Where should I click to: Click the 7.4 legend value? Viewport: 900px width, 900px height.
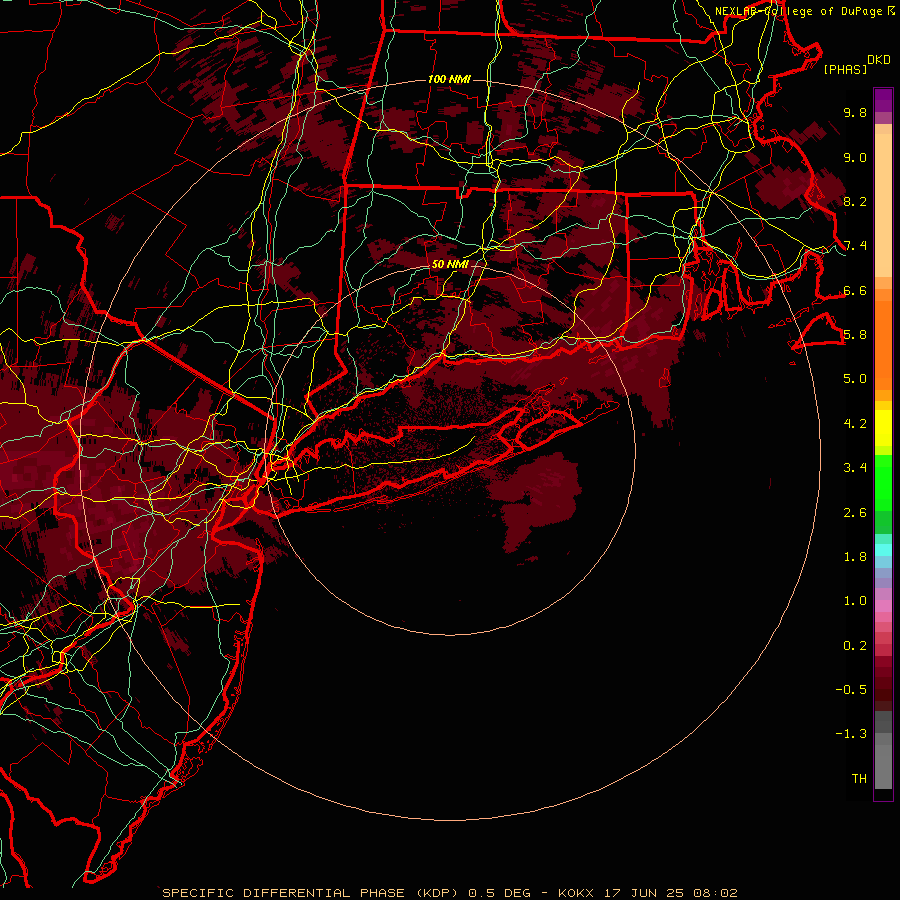coord(855,246)
